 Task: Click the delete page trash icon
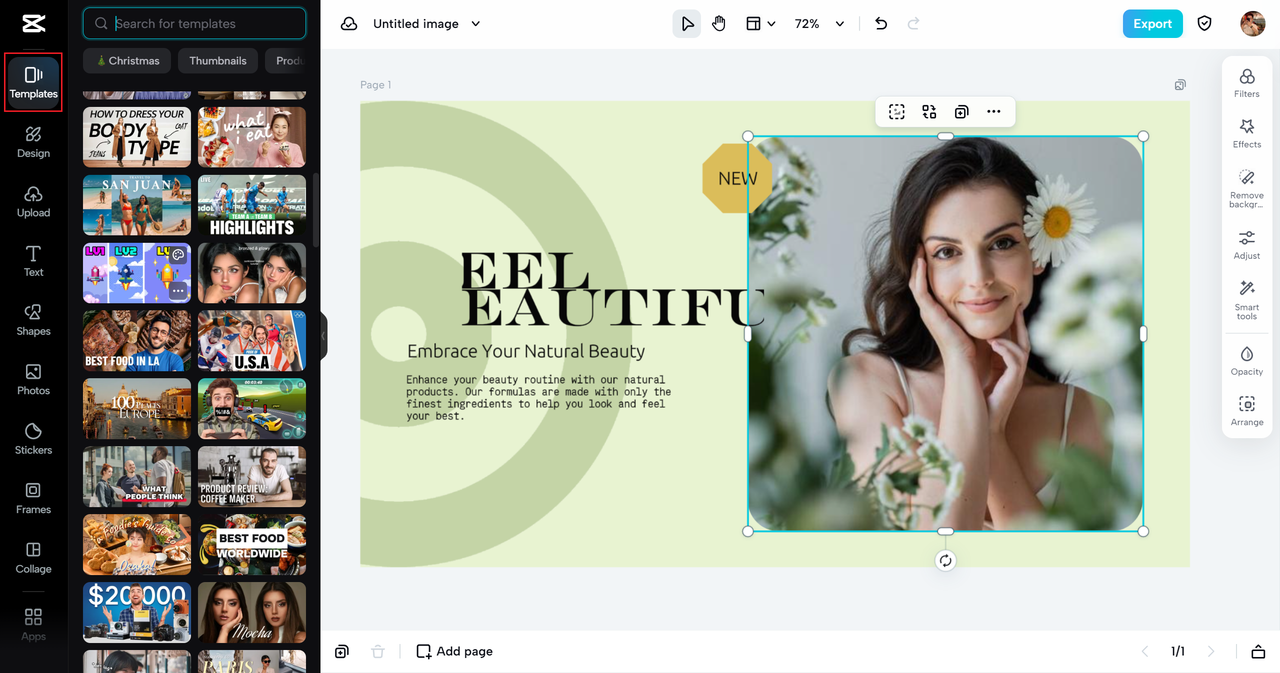(377, 651)
